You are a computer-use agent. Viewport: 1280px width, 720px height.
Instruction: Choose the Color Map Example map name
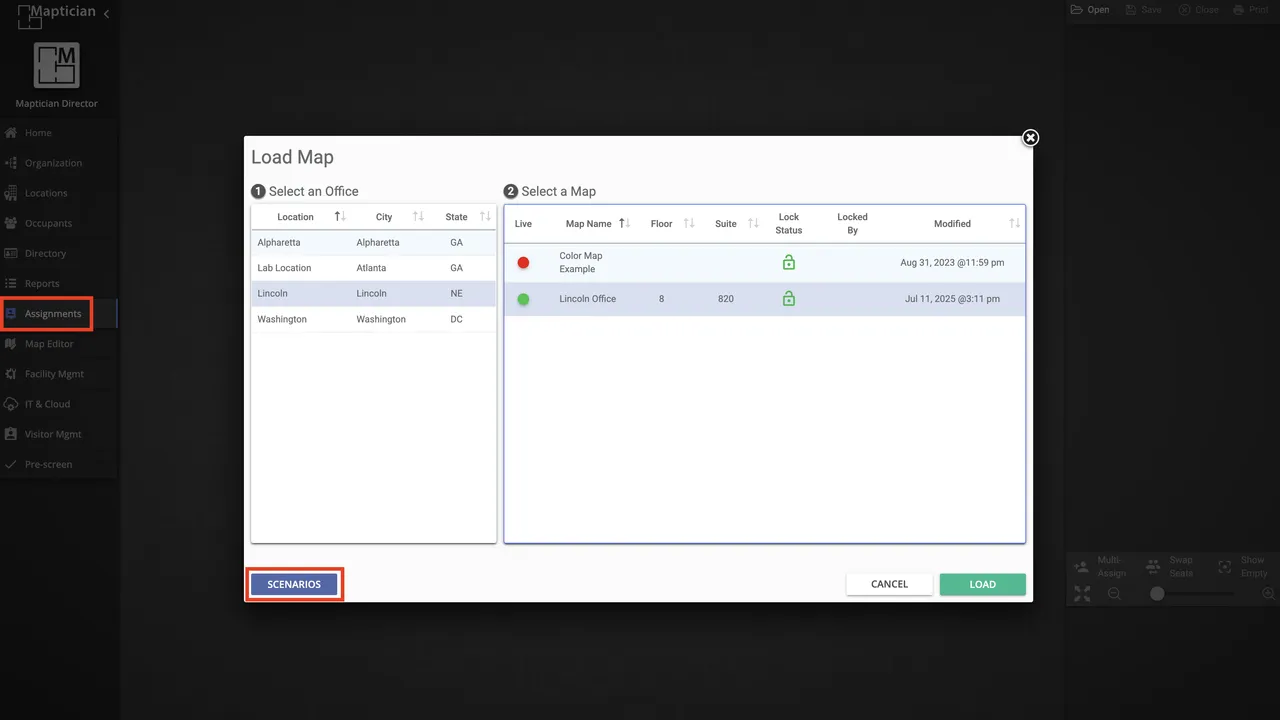[581, 263]
